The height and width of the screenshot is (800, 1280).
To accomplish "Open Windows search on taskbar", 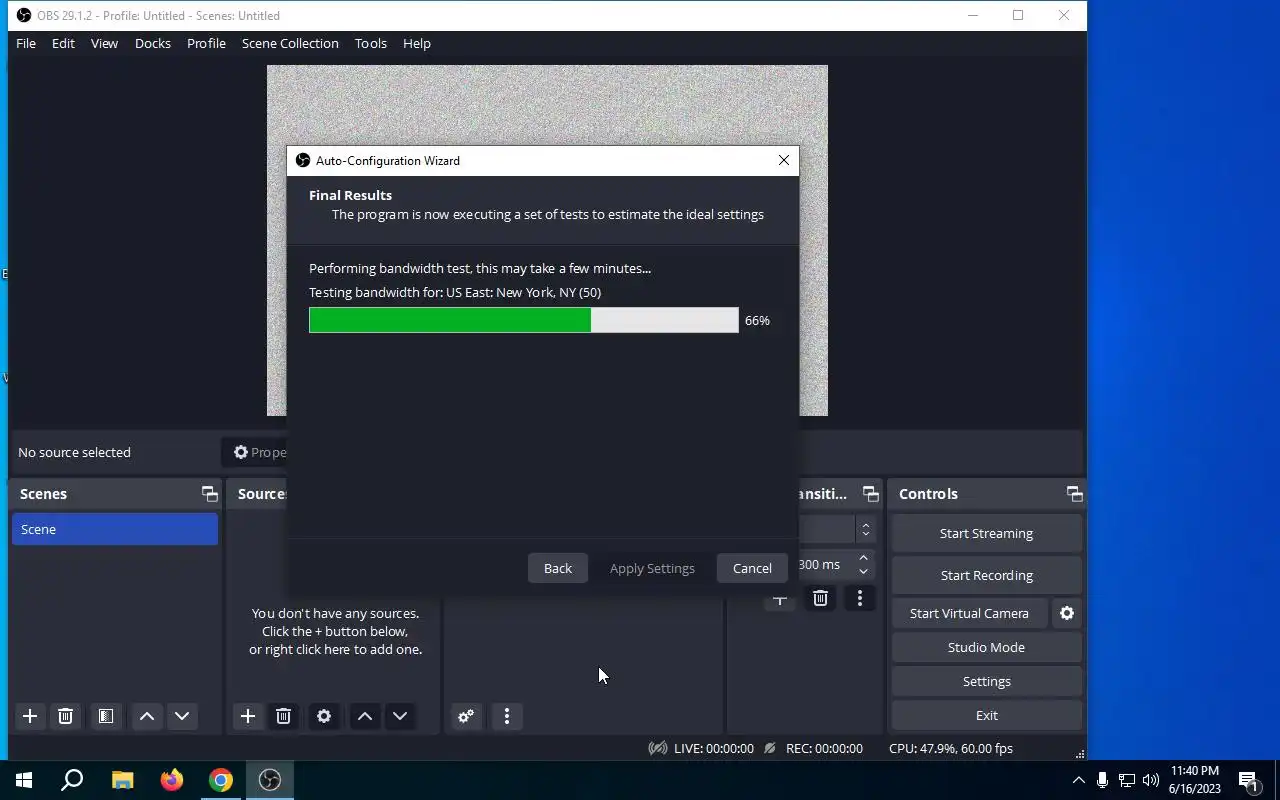I will (x=72, y=780).
